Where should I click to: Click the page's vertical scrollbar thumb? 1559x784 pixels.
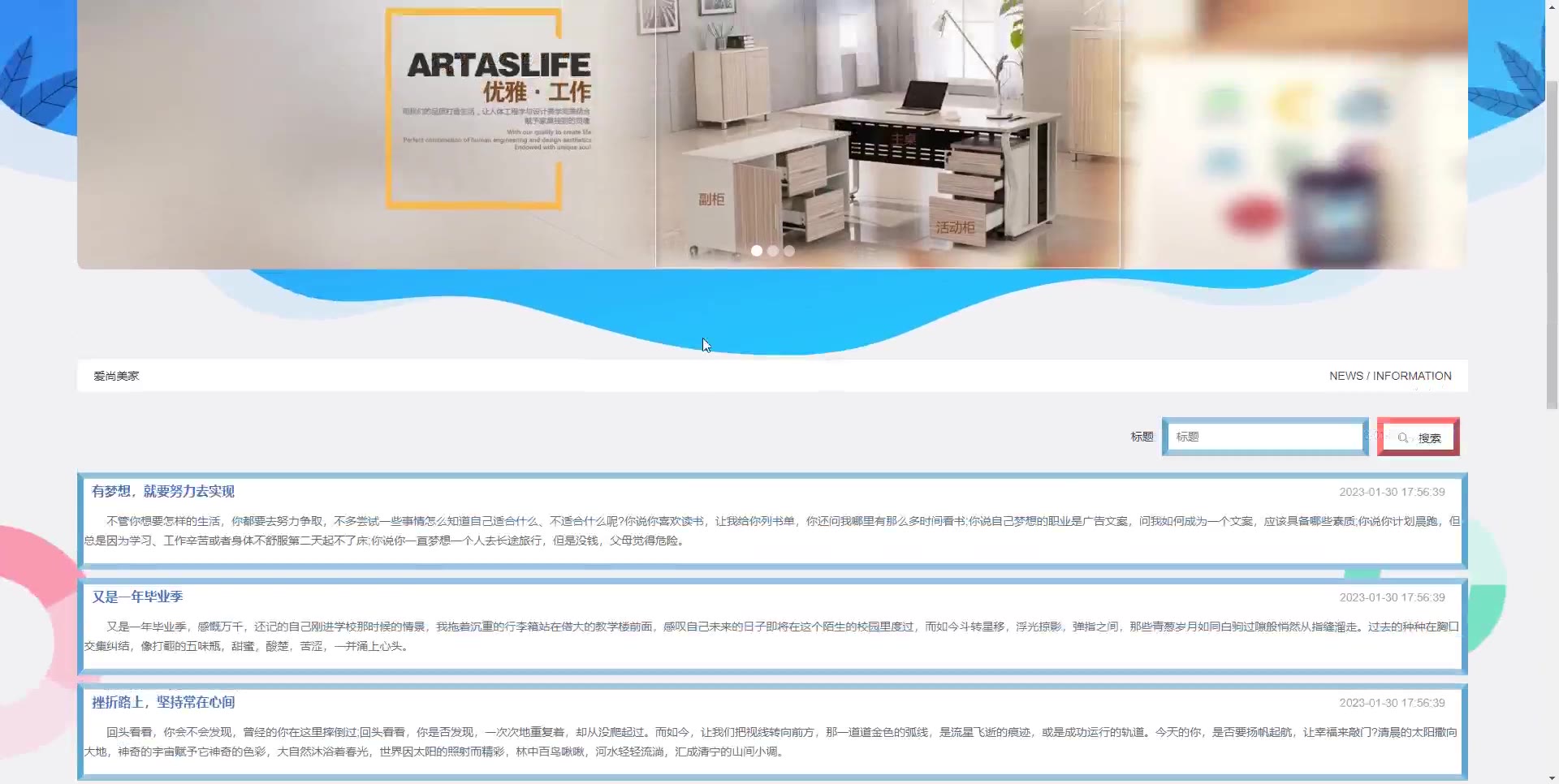[1552, 243]
